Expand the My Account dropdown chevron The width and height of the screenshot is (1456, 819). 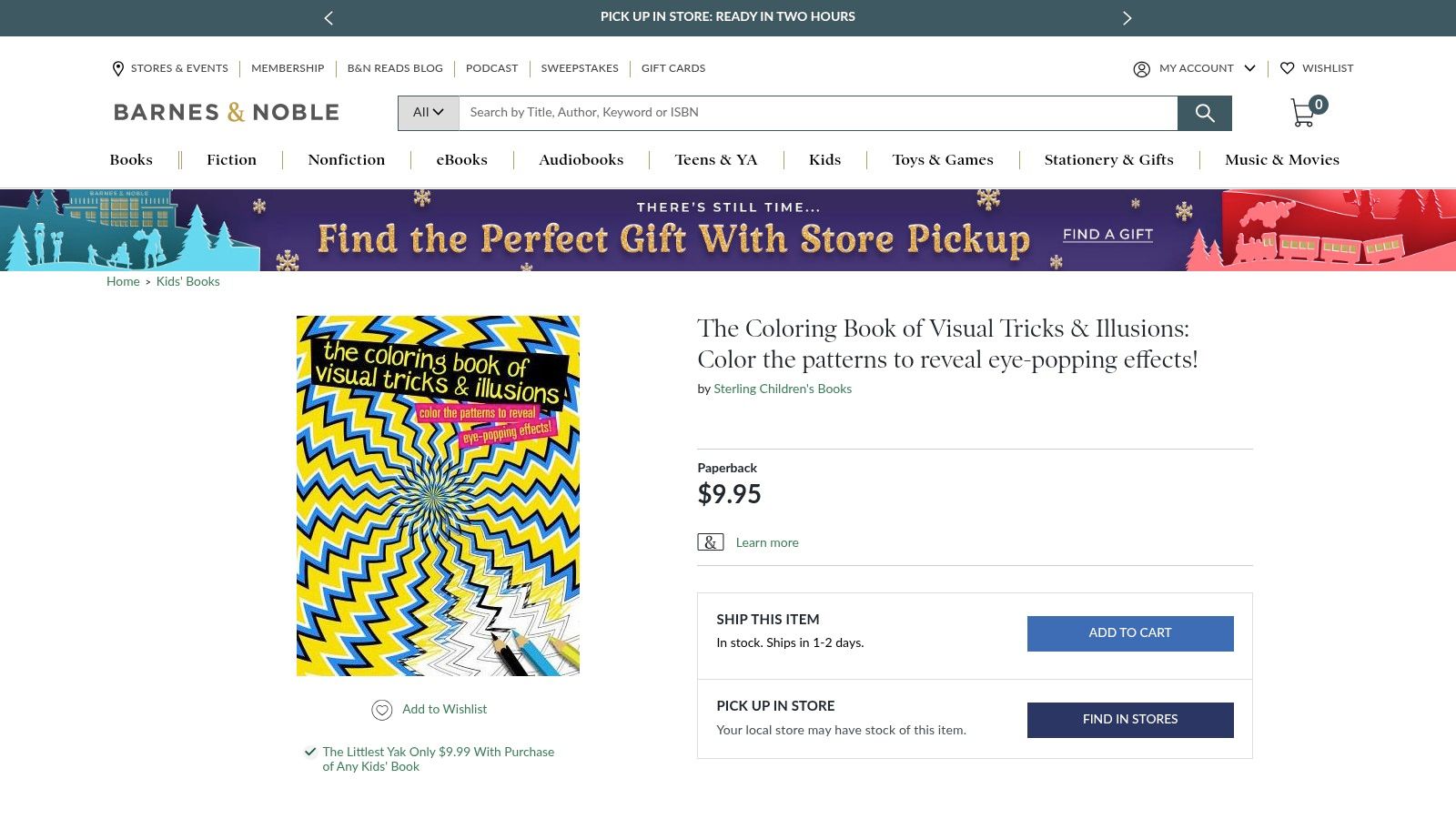[x=1250, y=68]
